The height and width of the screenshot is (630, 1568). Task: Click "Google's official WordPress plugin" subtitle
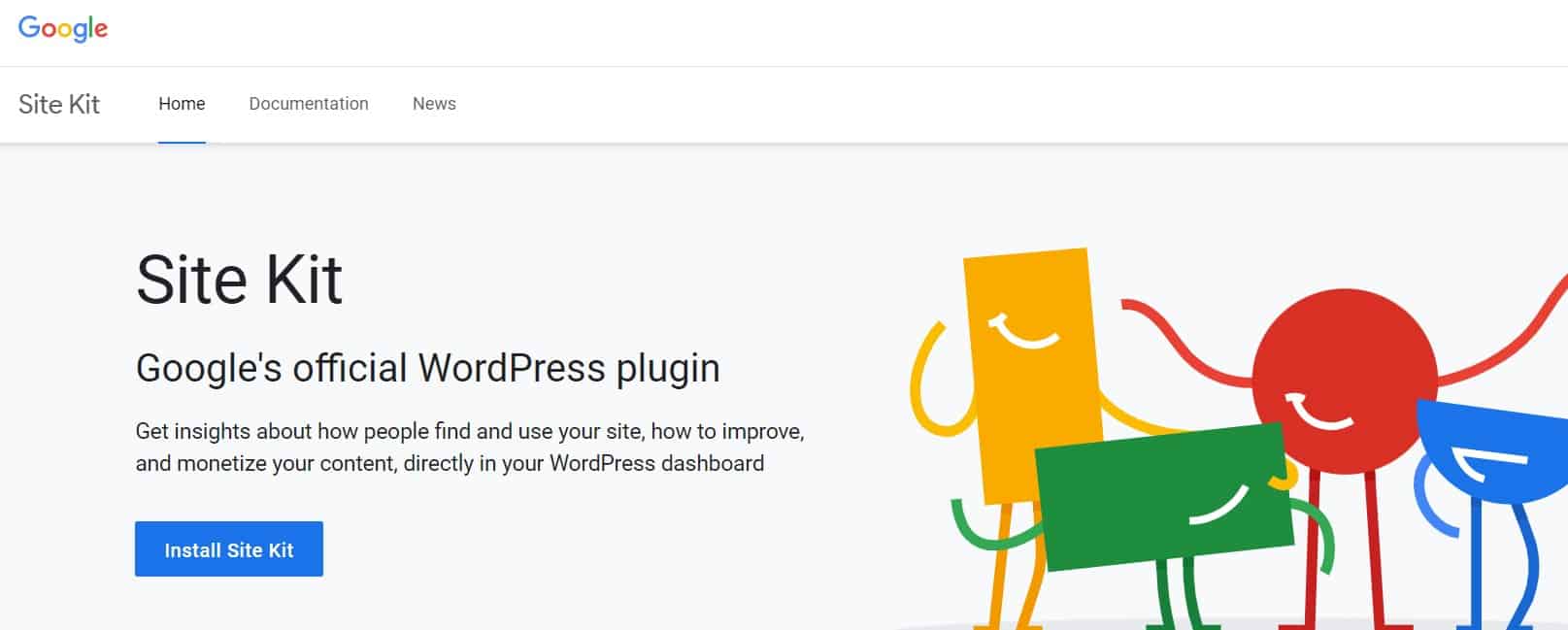click(428, 369)
